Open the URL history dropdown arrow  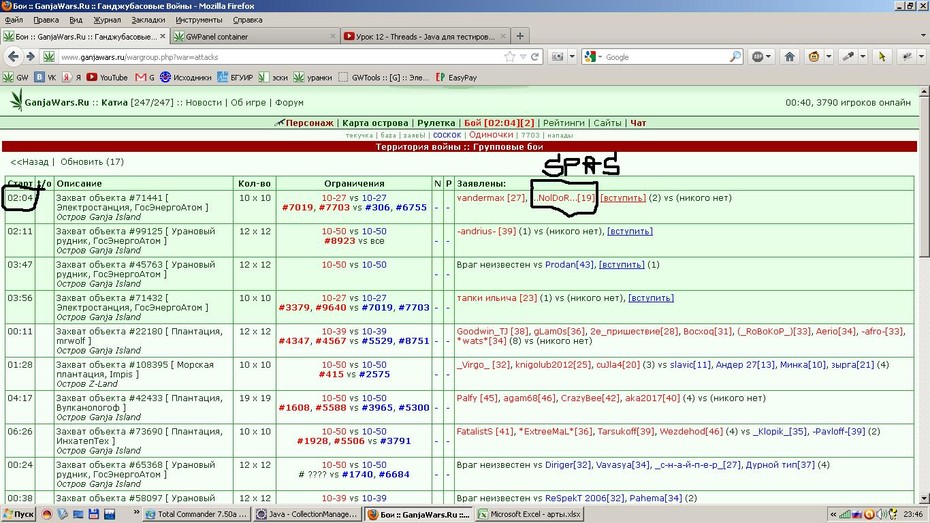pos(523,57)
